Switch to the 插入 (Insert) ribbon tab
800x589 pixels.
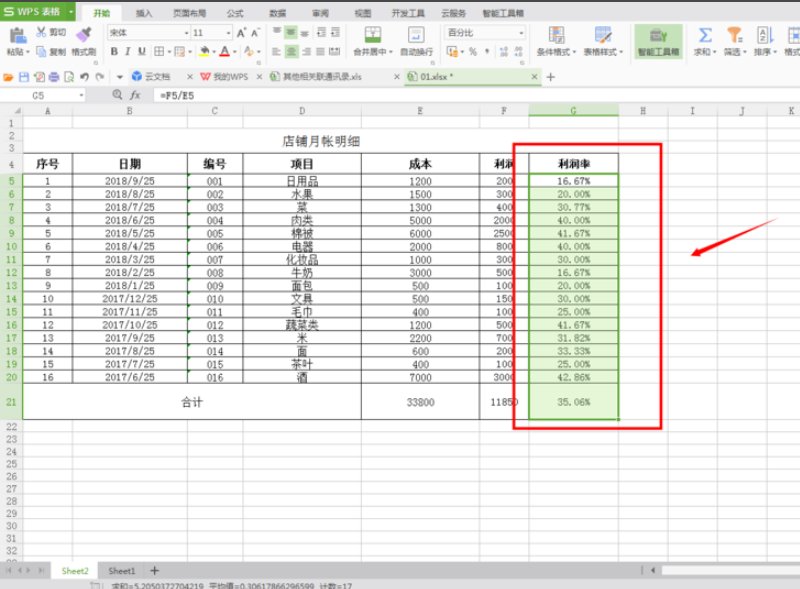click(x=144, y=13)
